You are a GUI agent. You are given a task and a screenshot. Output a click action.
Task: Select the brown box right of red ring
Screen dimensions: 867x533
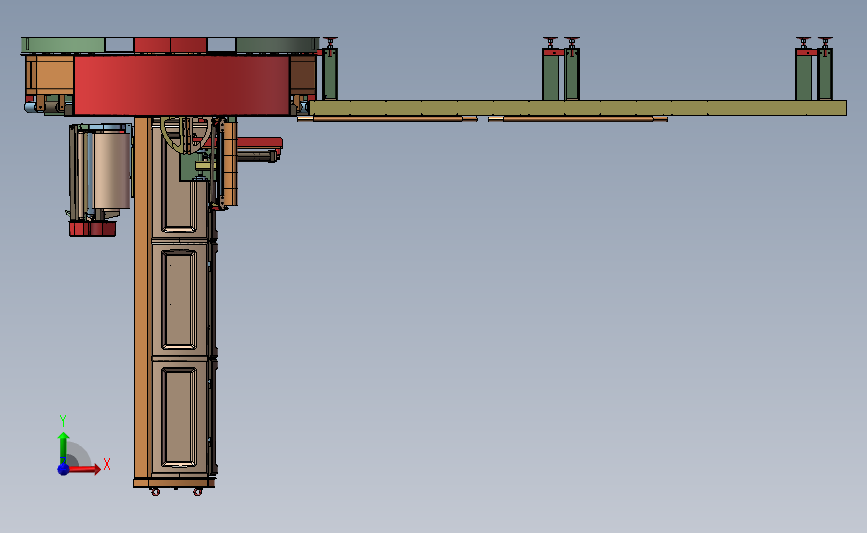(303, 75)
